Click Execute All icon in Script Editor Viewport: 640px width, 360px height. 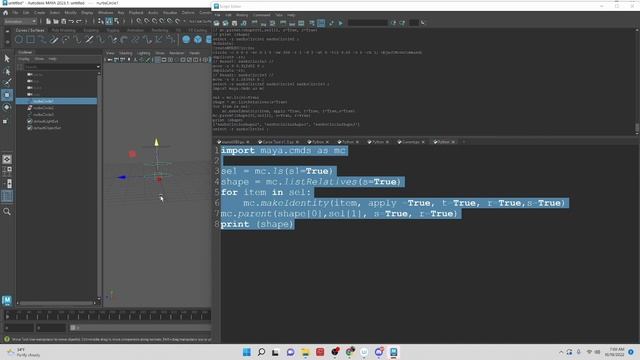point(331,23)
